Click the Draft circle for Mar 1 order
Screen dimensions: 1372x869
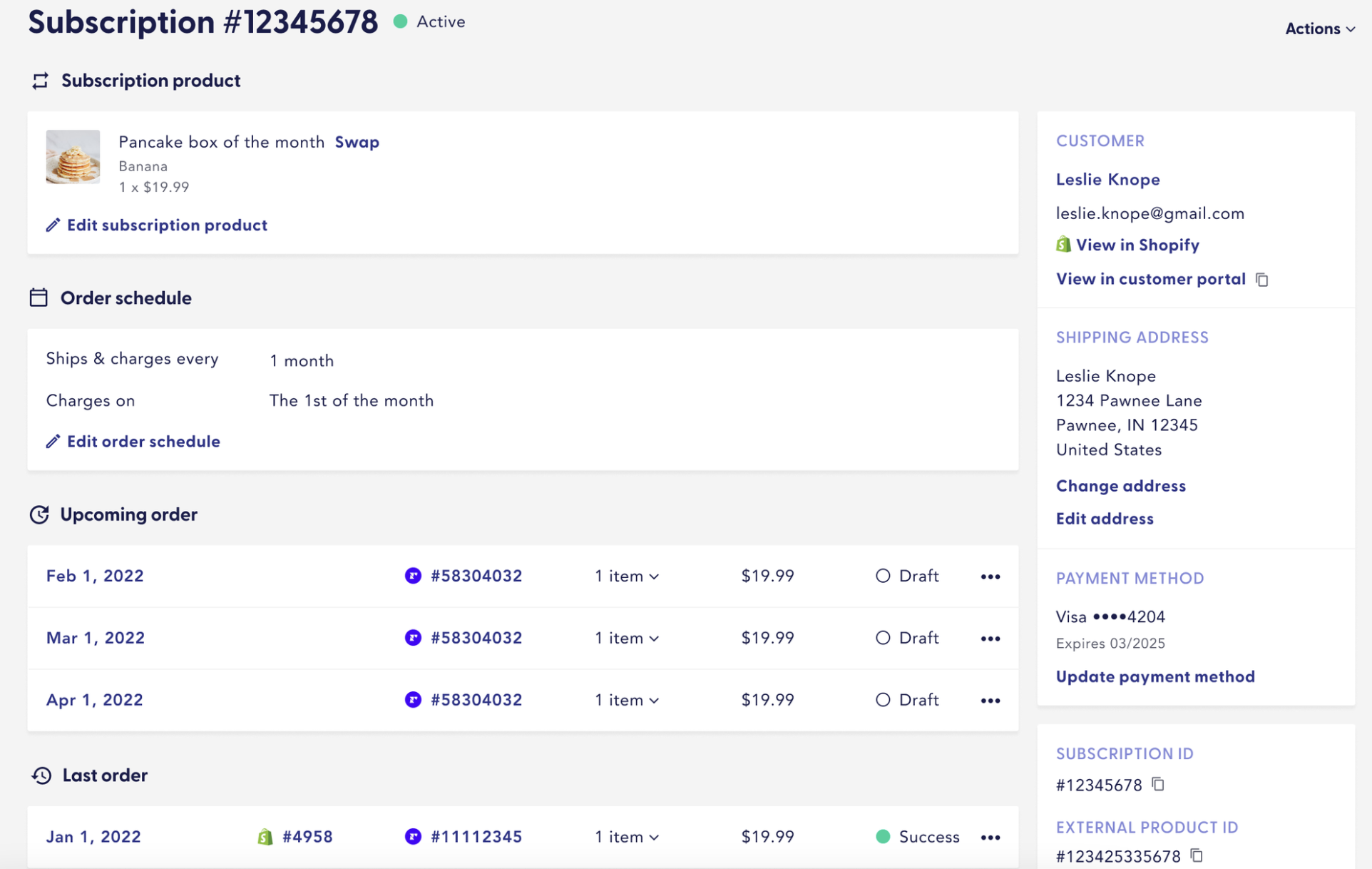point(883,638)
